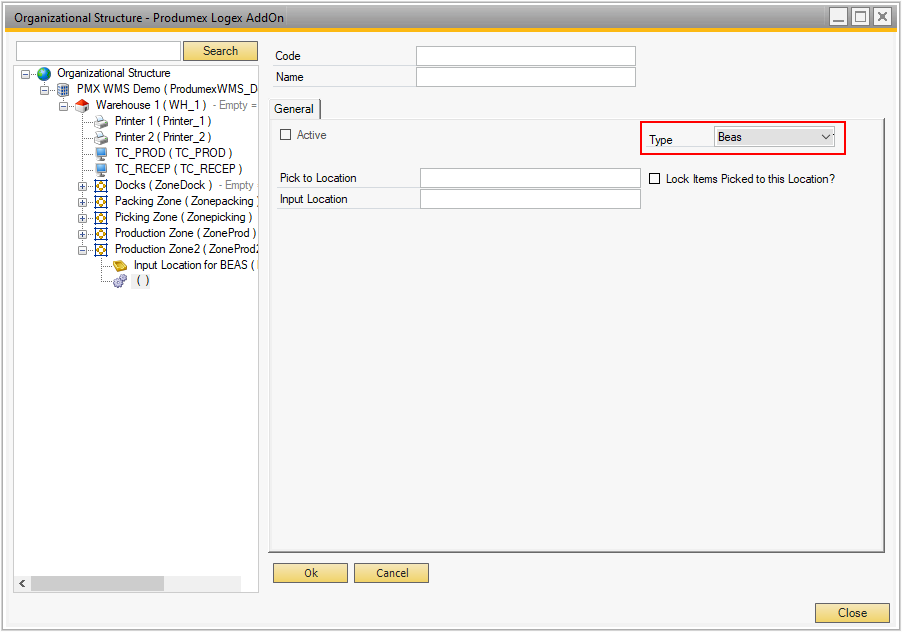The image size is (902, 632).
Task: Select Warehouse 1 ( WH_1 ) in tree
Action: pyautogui.click(x=151, y=105)
